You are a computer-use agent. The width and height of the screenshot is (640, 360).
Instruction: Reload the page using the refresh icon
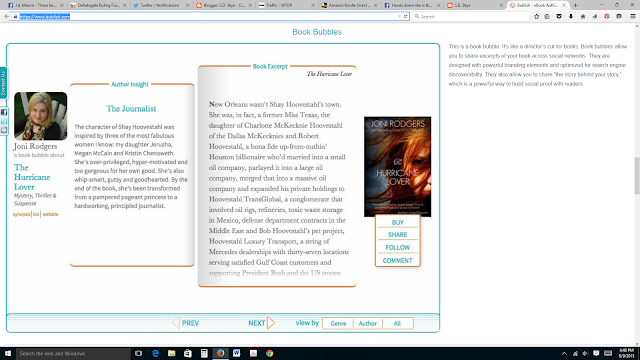(x=405, y=16)
